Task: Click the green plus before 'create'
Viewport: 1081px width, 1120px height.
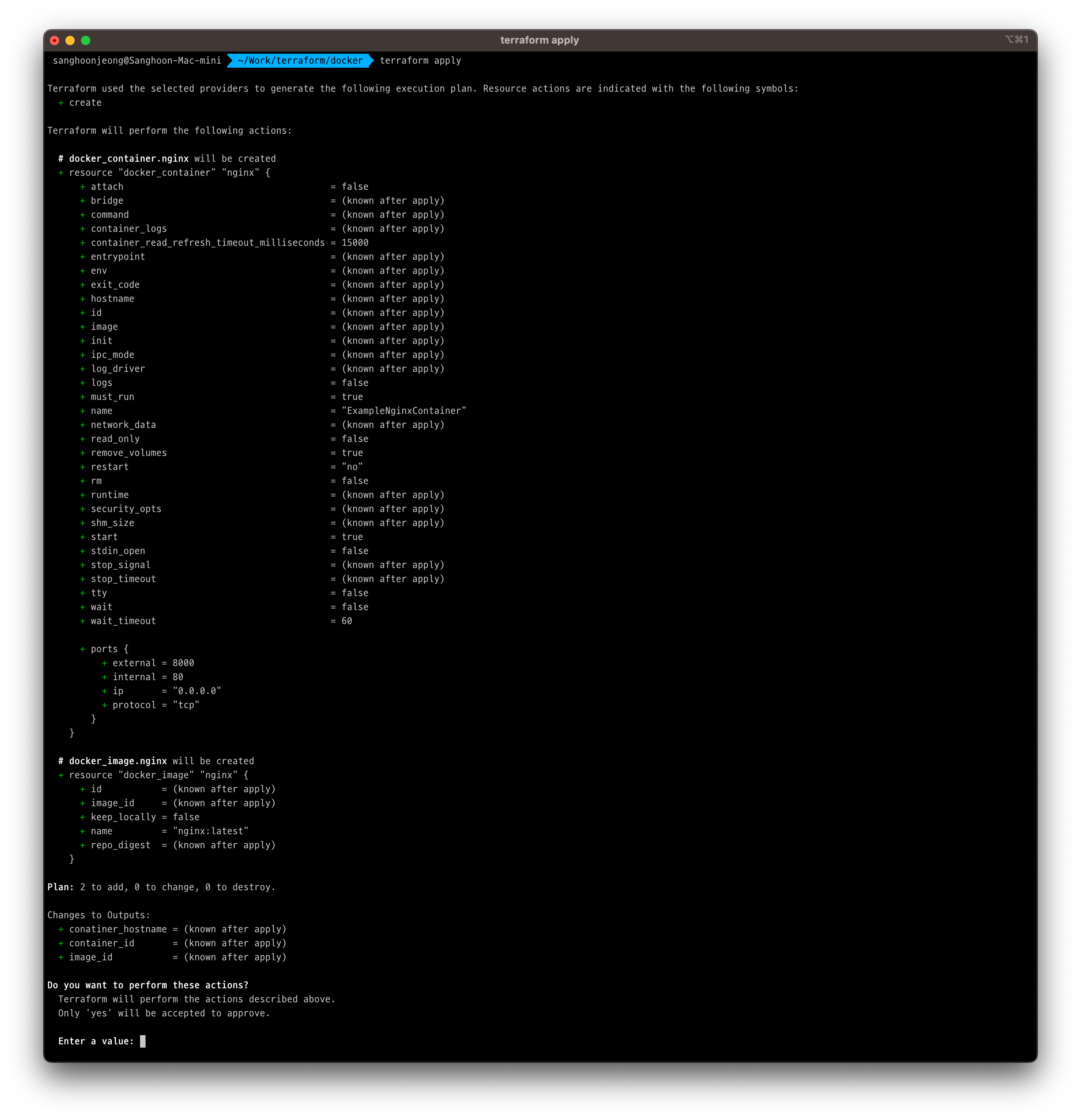Action: 61,103
